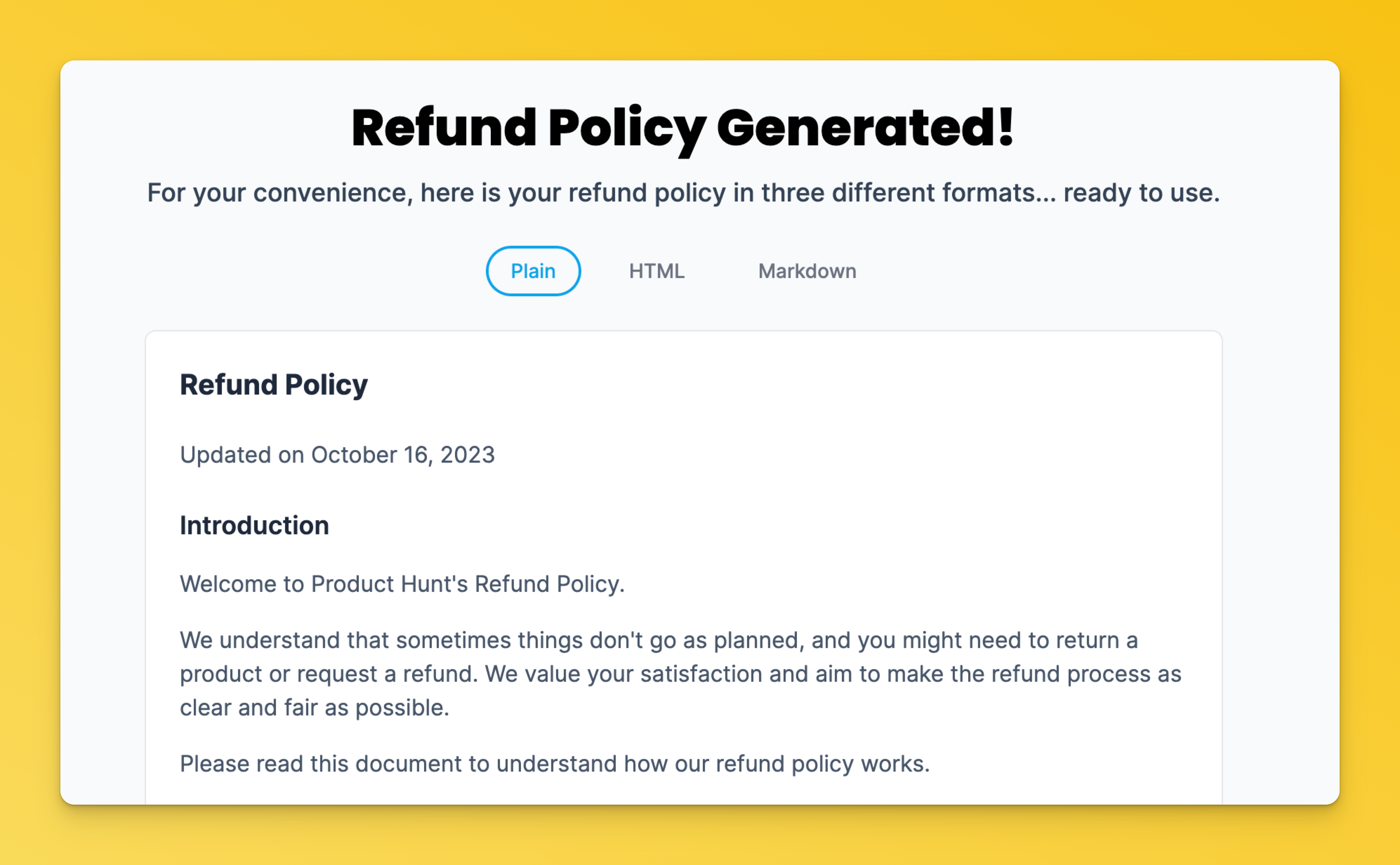This screenshot has width=1400, height=865.
Task: Click the blank area right of the Markdown tab
Action: point(1058,271)
